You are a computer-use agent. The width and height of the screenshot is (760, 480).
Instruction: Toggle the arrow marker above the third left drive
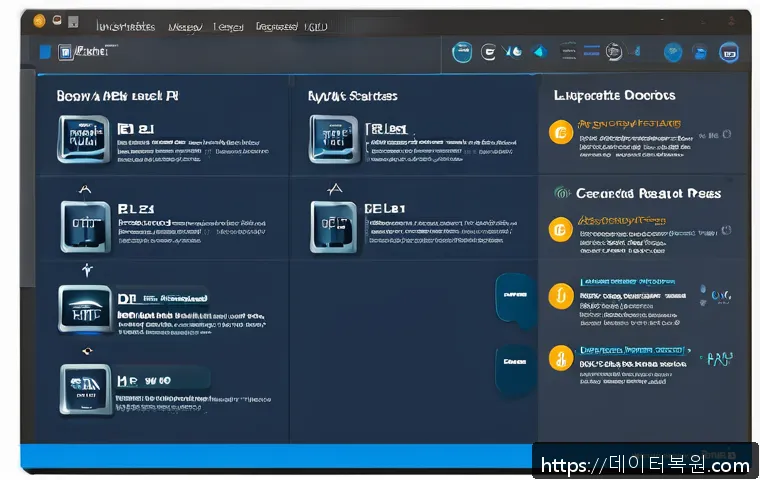pyautogui.click(x=87, y=270)
